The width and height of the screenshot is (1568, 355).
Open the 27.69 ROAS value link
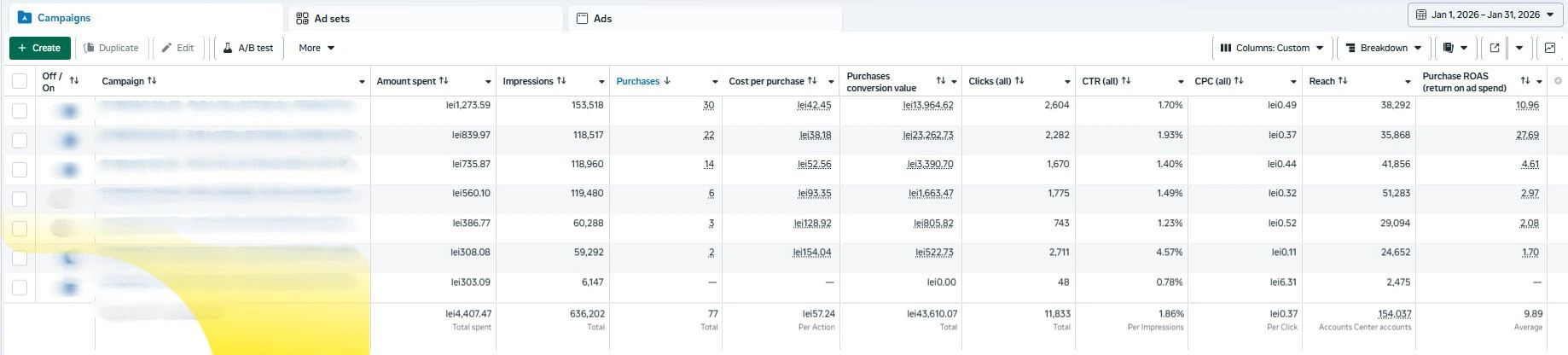(x=1527, y=135)
